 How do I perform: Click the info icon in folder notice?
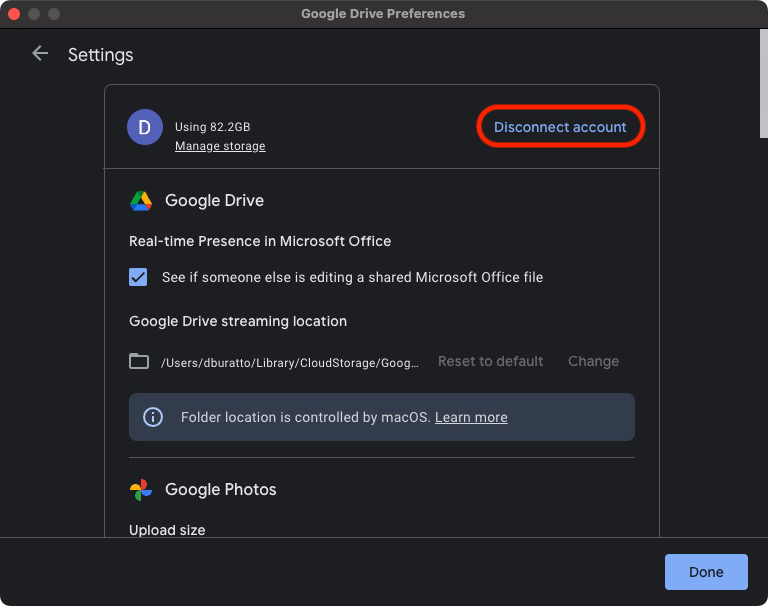click(x=153, y=417)
